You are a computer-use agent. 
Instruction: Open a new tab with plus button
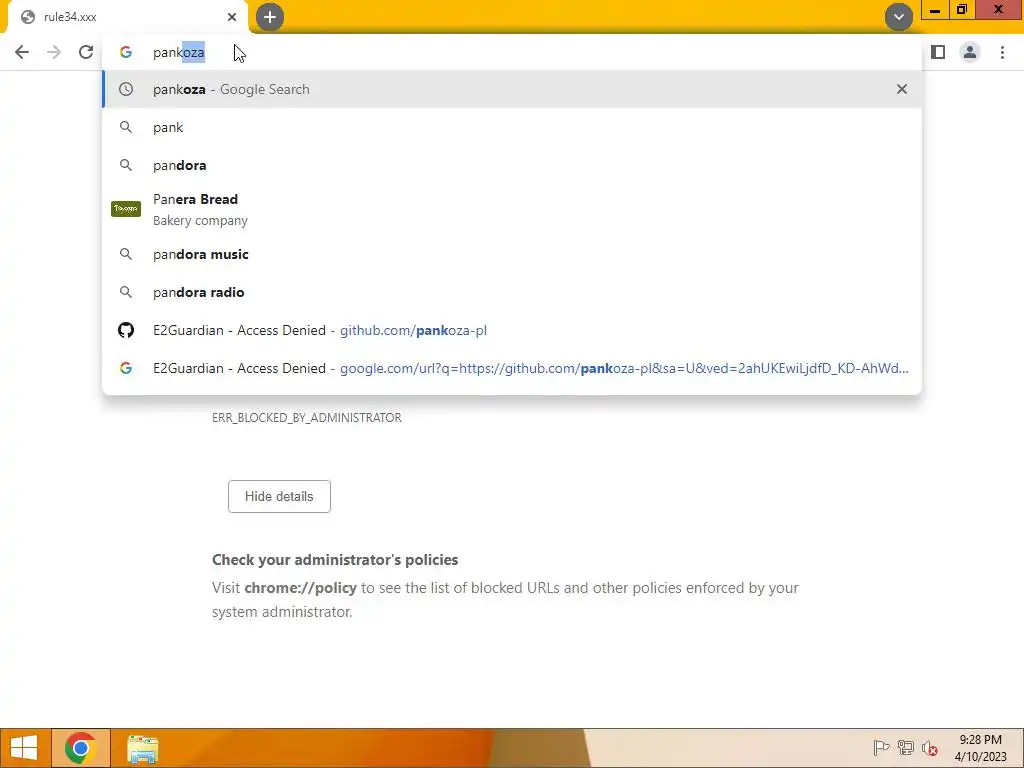pos(270,17)
